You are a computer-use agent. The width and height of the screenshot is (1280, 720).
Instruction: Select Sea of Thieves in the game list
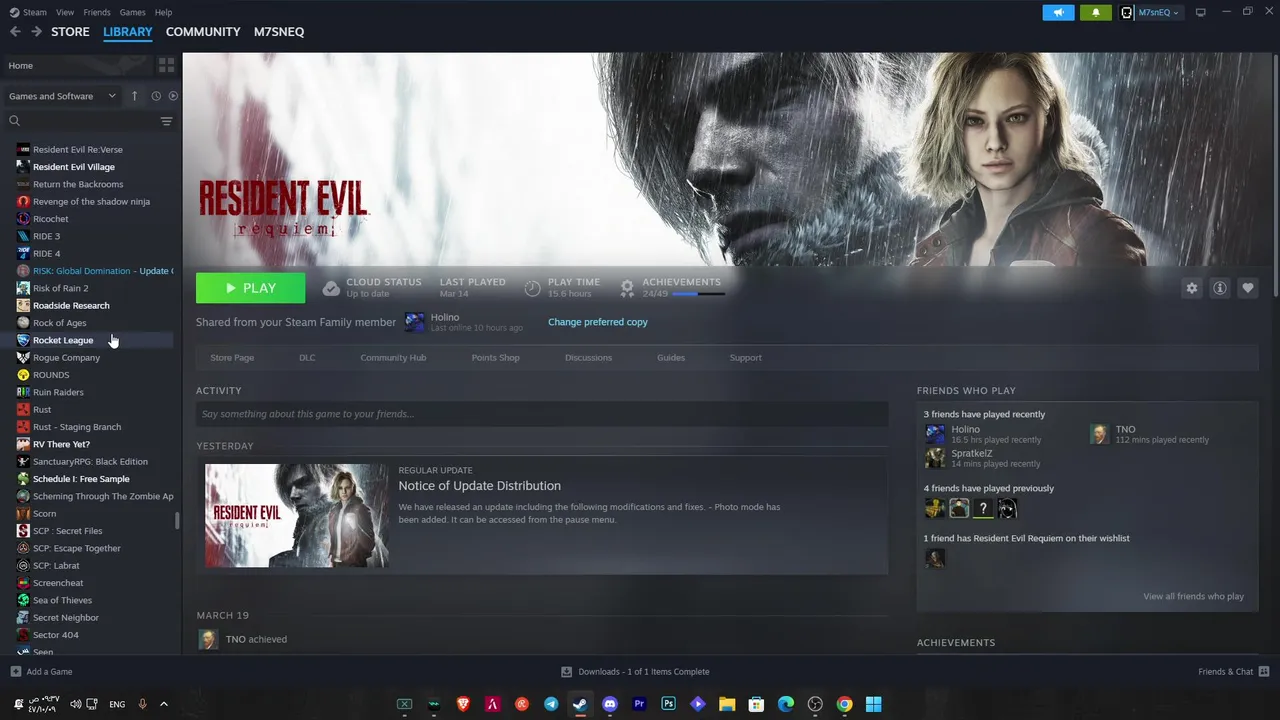[62, 600]
